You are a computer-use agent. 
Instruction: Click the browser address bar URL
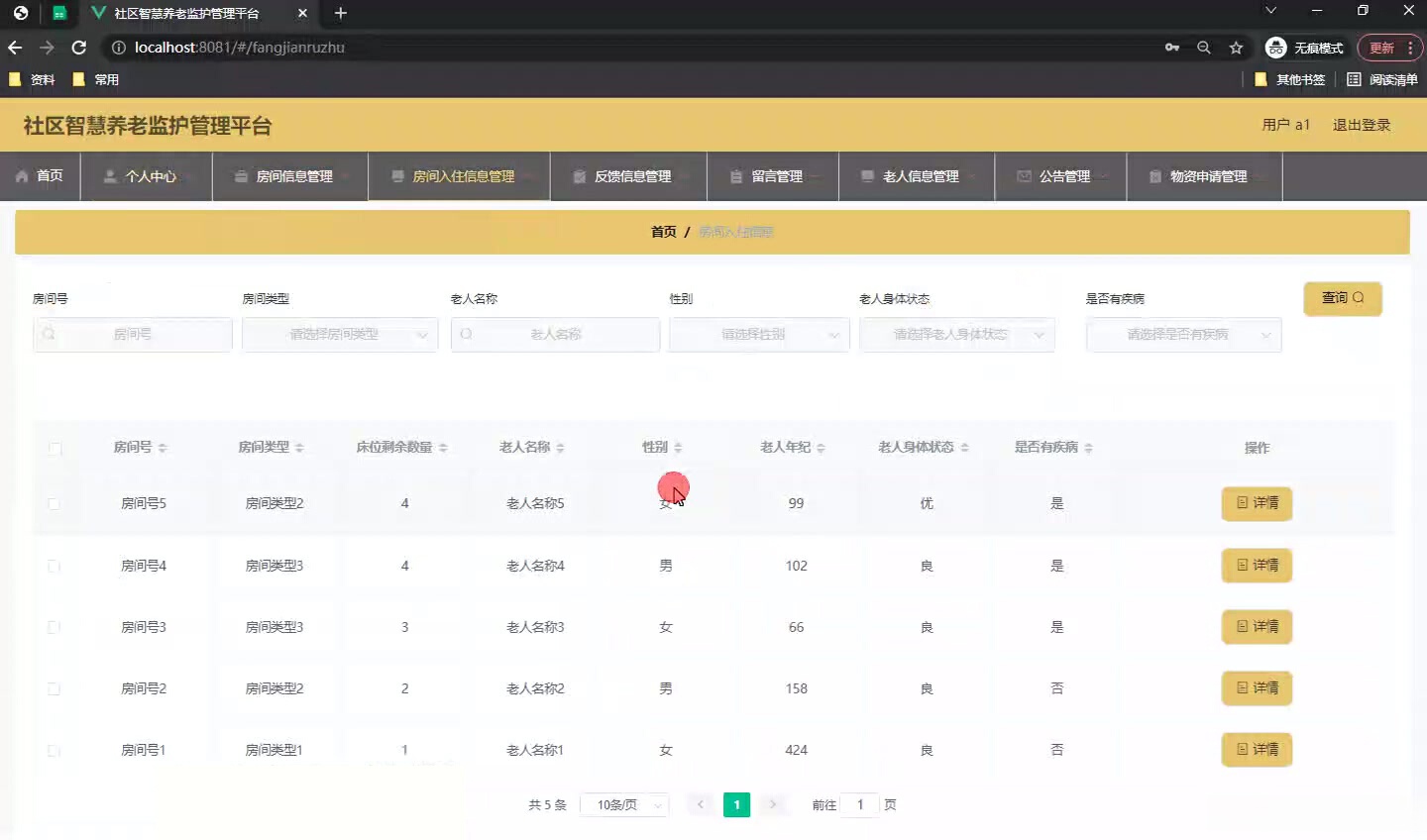240,48
